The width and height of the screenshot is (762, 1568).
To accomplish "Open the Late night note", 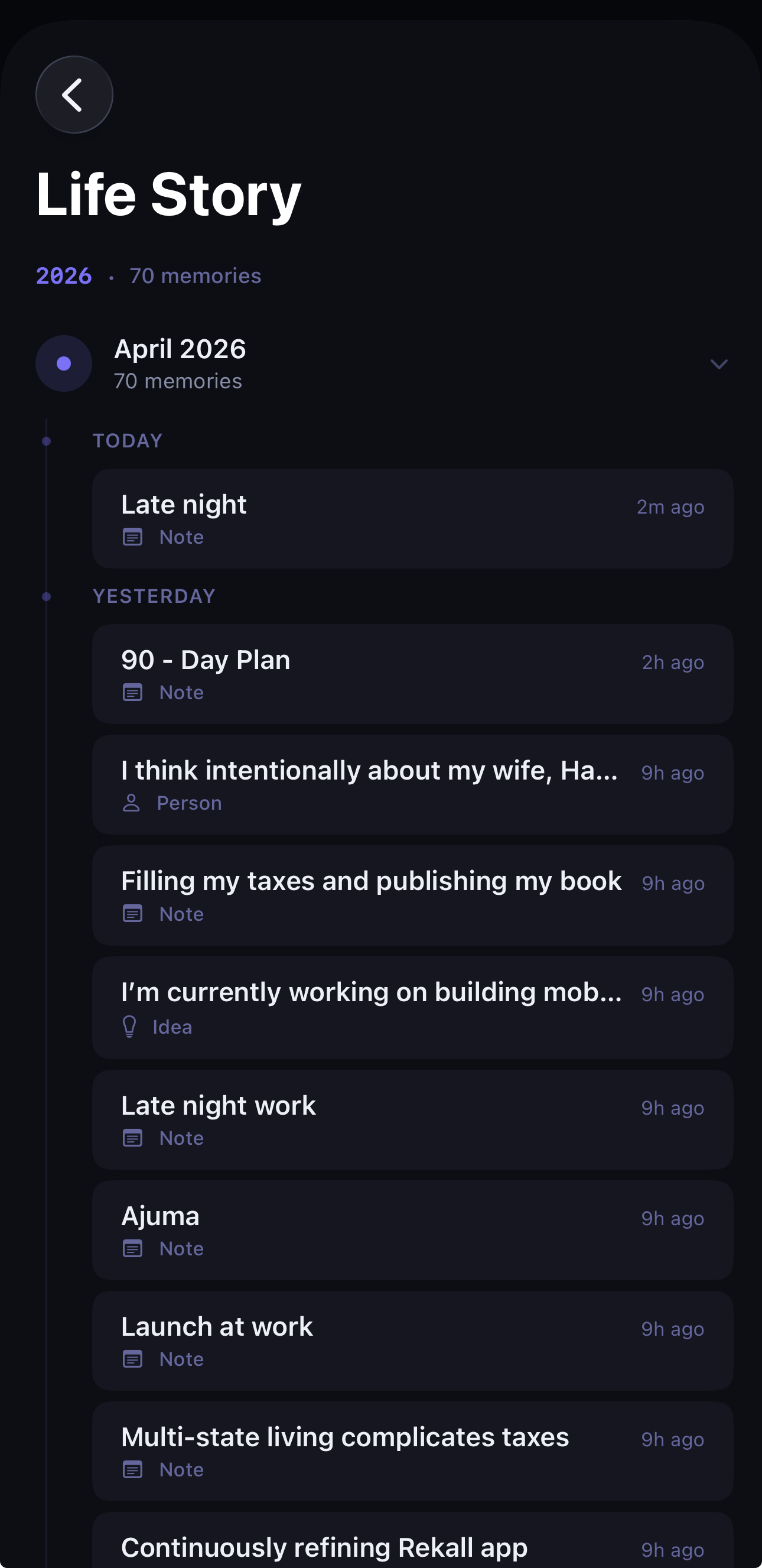I will tap(412, 518).
